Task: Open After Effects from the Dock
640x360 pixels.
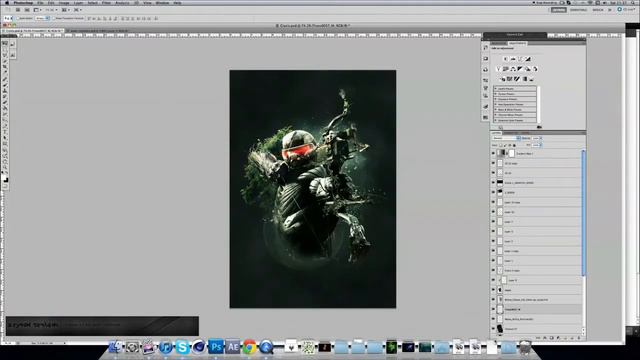Action: pos(233,347)
